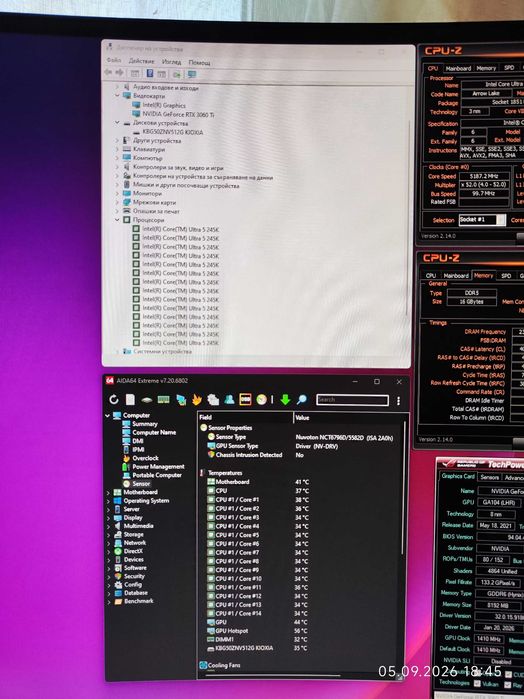Click the GA104 (LHR) GPU field in GPU-Z
The height and width of the screenshot is (699, 524).
(x=499, y=502)
